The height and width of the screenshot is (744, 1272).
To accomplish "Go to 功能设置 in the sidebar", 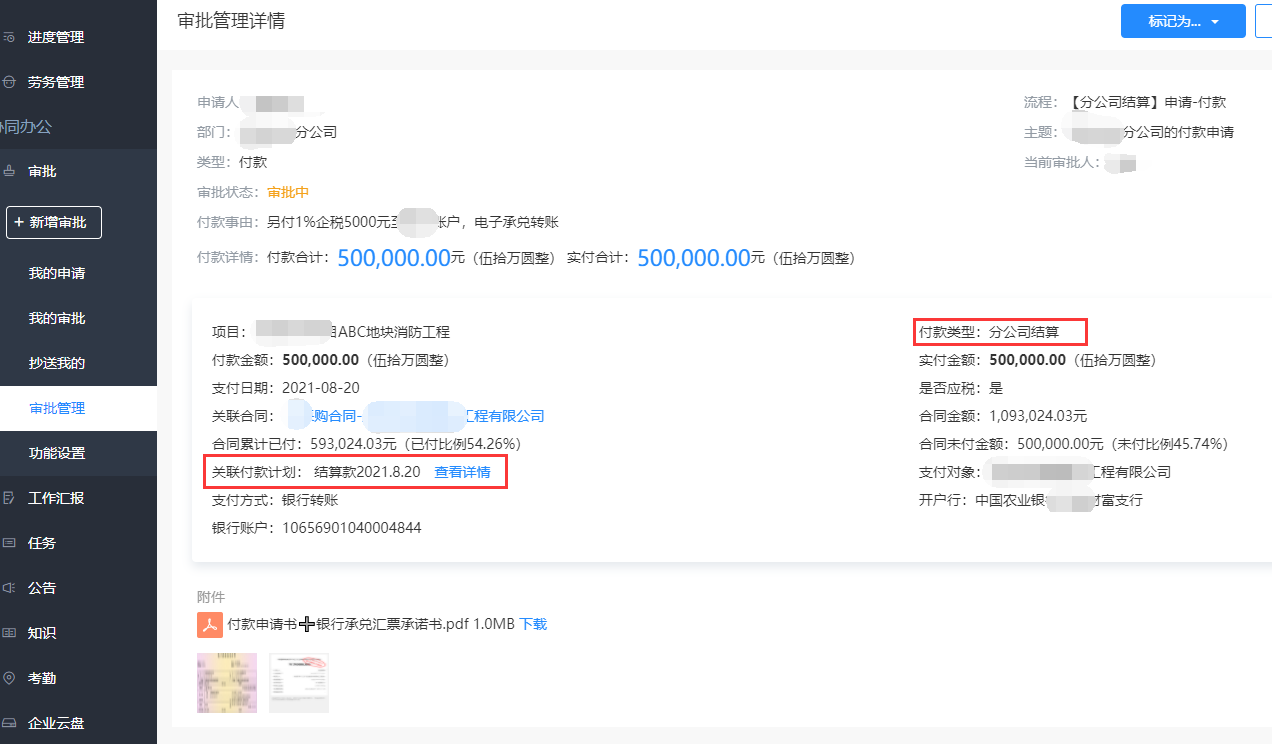I will (57, 454).
